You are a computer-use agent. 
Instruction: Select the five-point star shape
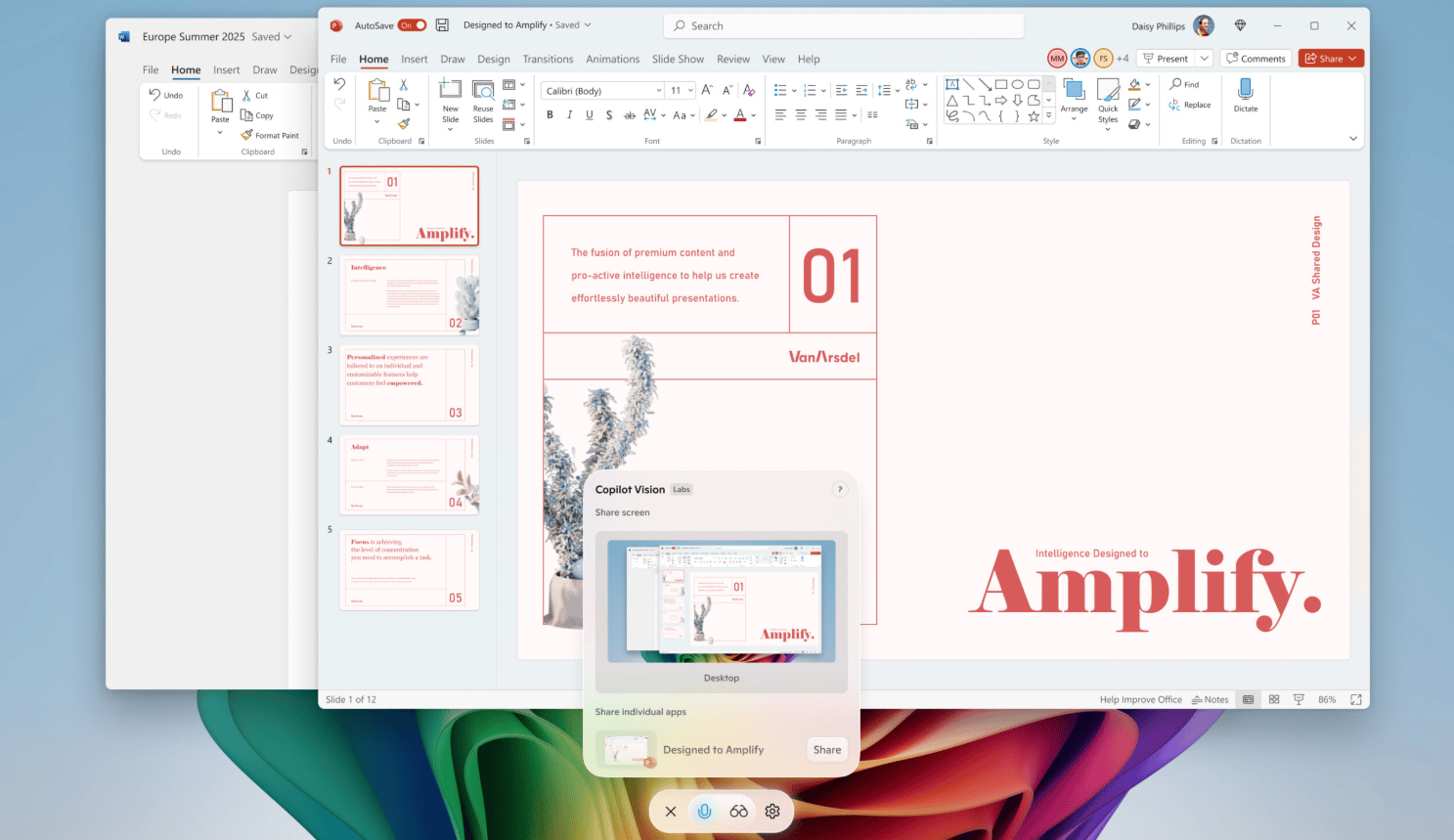coord(1034,116)
